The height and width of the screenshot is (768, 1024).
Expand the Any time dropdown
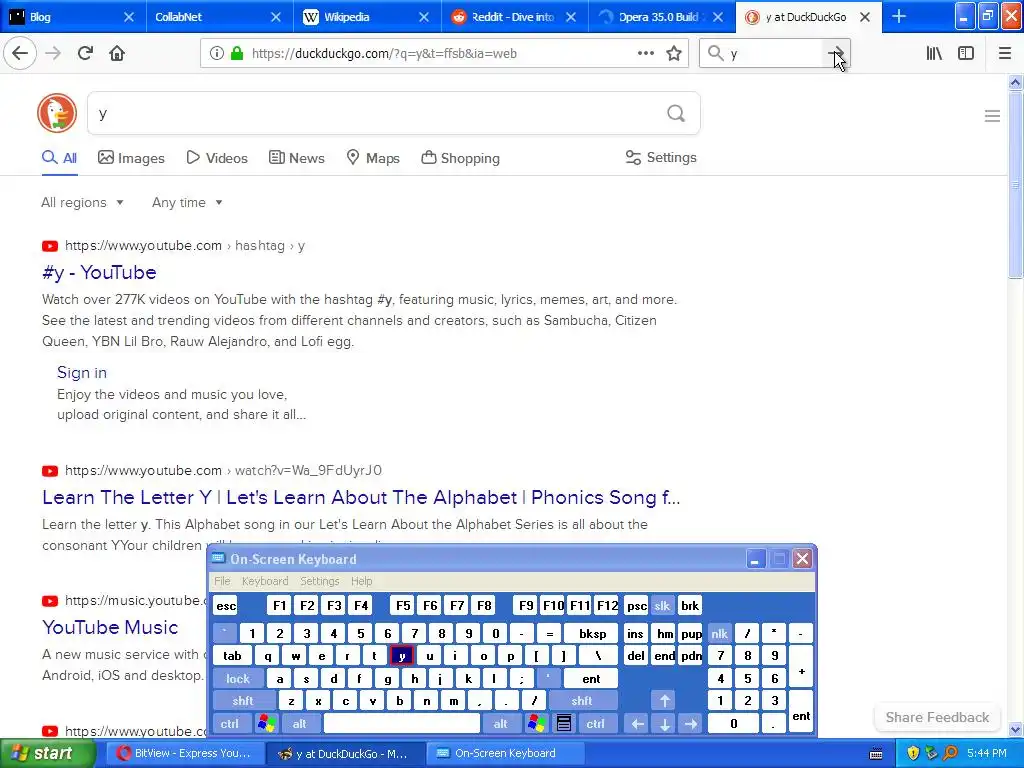pyautogui.click(x=187, y=202)
